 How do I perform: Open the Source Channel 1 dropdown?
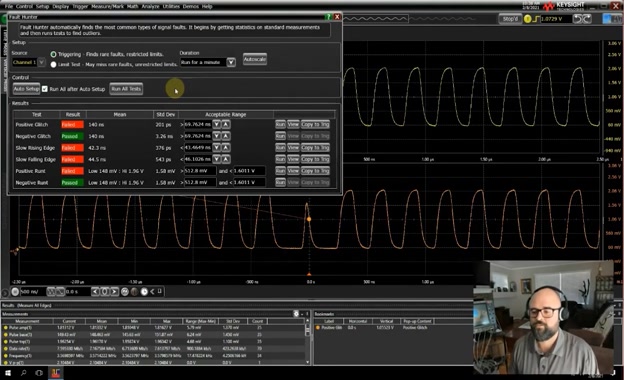(41, 62)
